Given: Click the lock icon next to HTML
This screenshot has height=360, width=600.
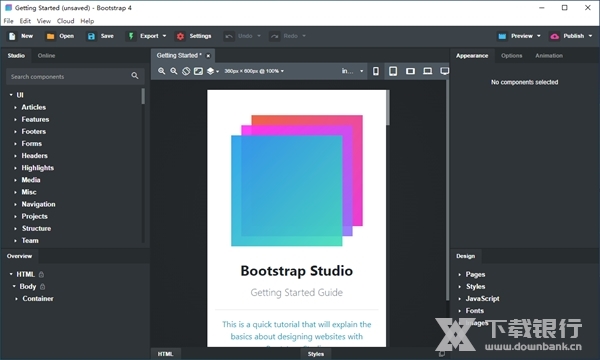Looking at the screenshot, I should point(41,274).
